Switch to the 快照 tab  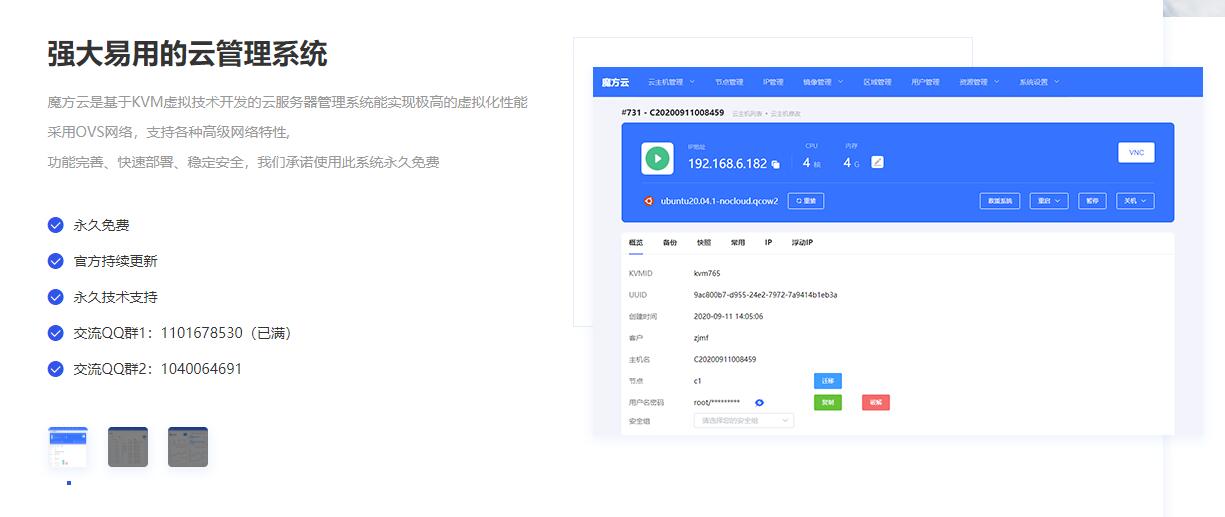(x=704, y=242)
